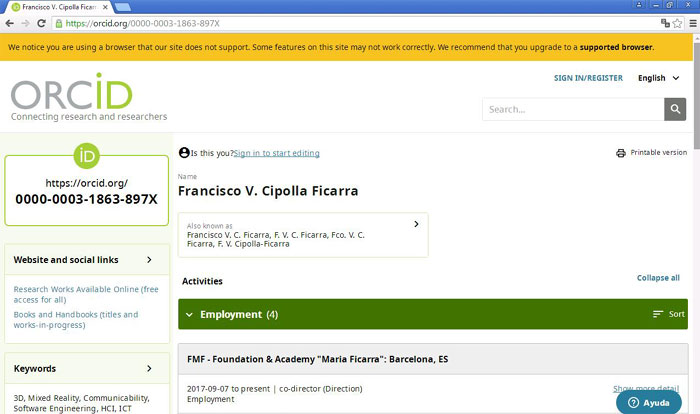This screenshot has height=414, width=700.
Task: Click the green padlock security icon
Action: (x=58, y=24)
